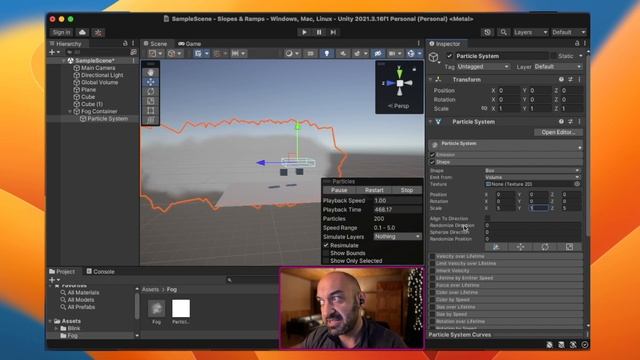The image size is (640, 360).
Task: Open the Layers dropdown
Action: pos(530,32)
